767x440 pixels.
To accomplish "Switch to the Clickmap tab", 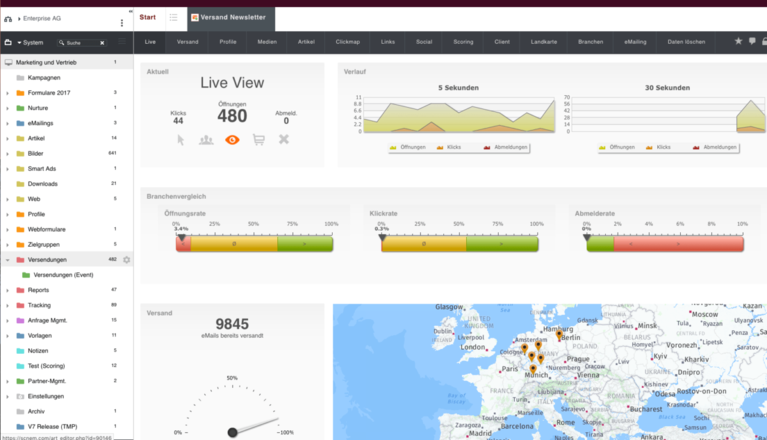I will pos(347,42).
